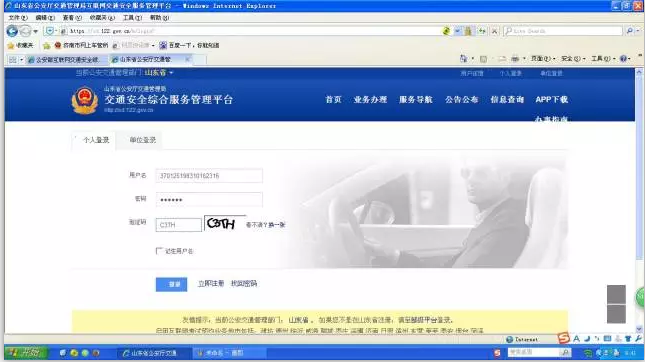Go to 首页 in site navigation
The width and height of the screenshot is (645, 362).
[x=333, y=100]
